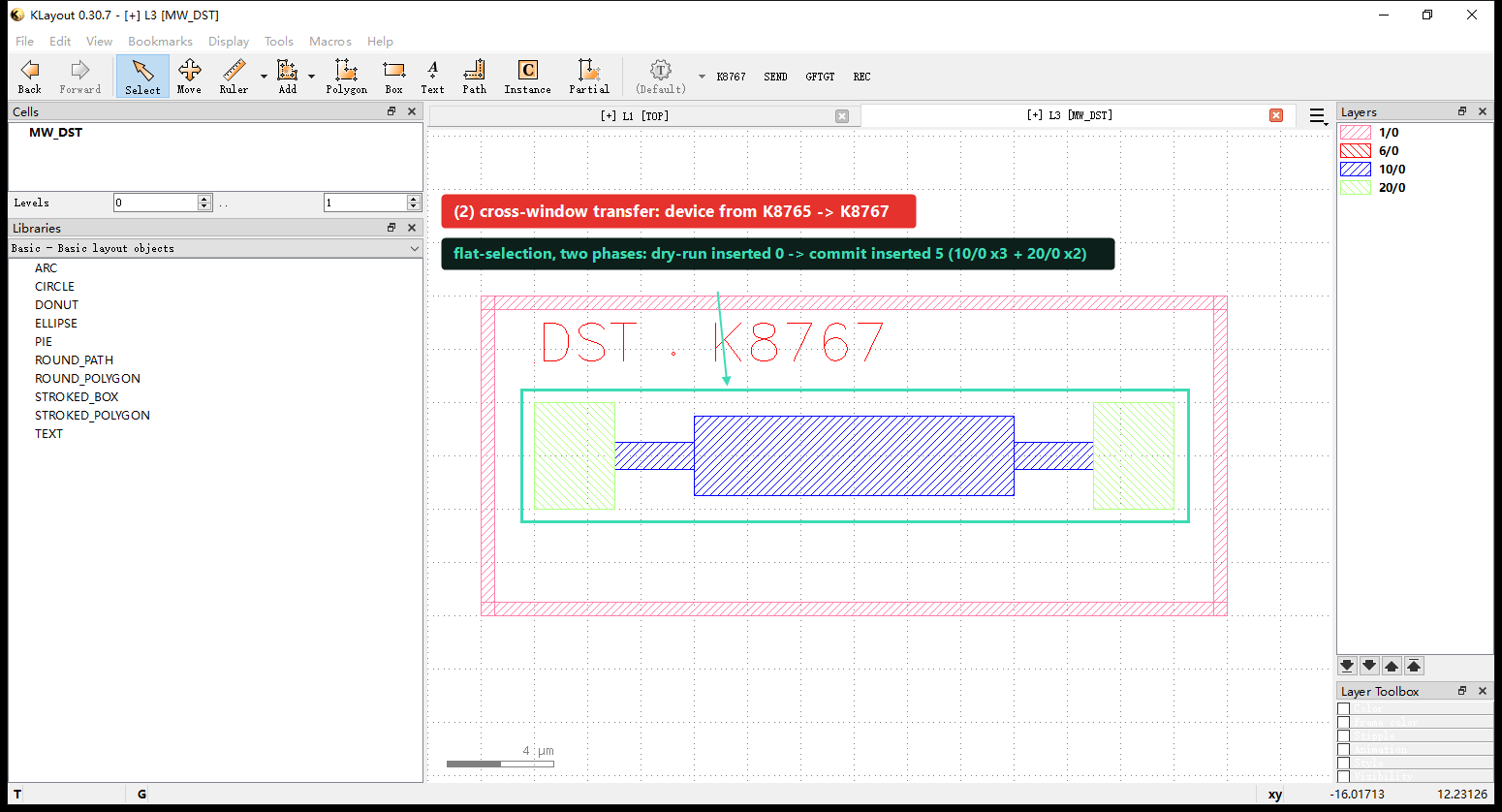The height and width of the screenshot is (812, 1502).
Task: Undock the Libraries panel
Action: [x=391, y=228]
